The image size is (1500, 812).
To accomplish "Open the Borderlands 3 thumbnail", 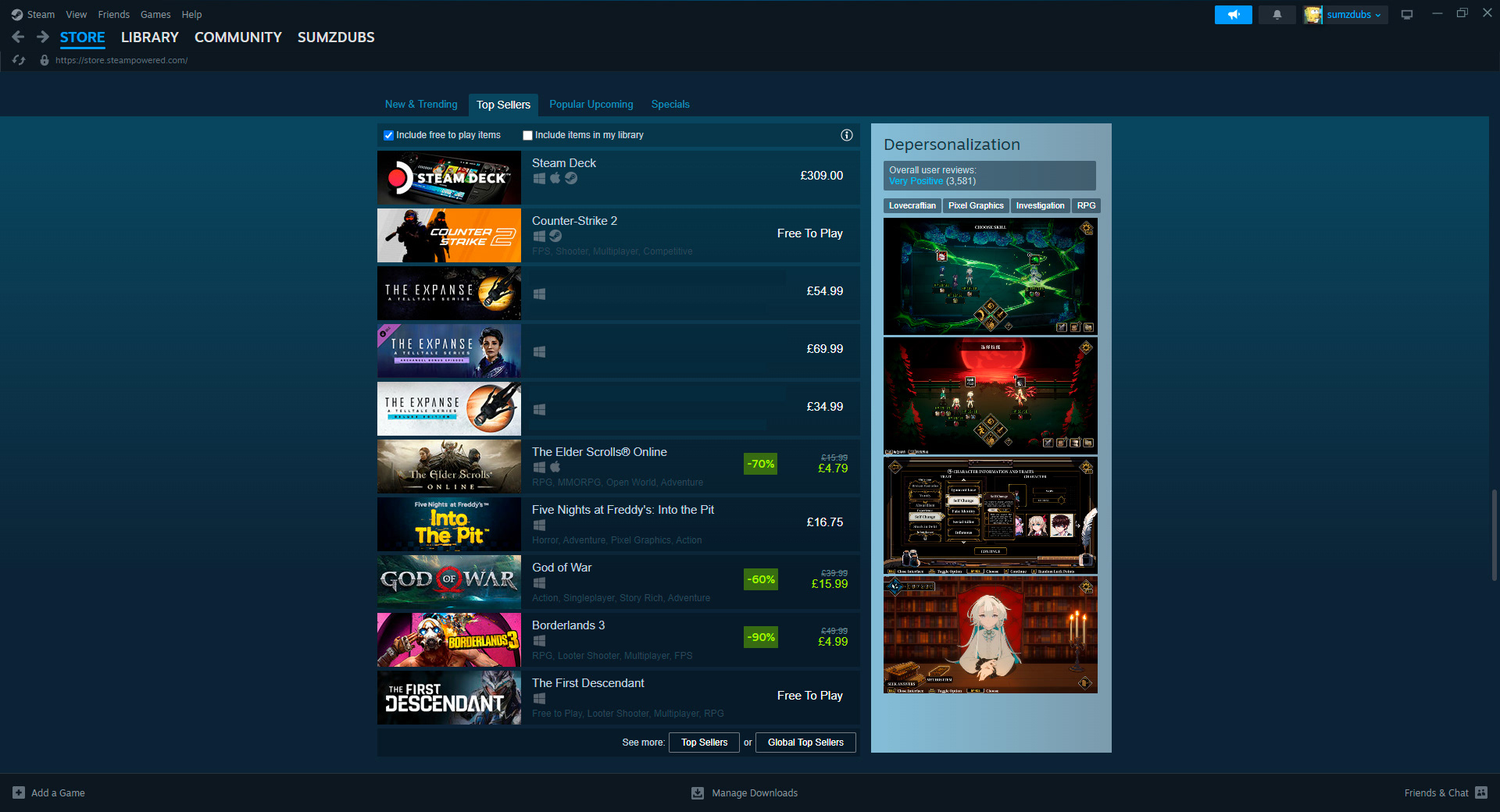I will [449, 639].
